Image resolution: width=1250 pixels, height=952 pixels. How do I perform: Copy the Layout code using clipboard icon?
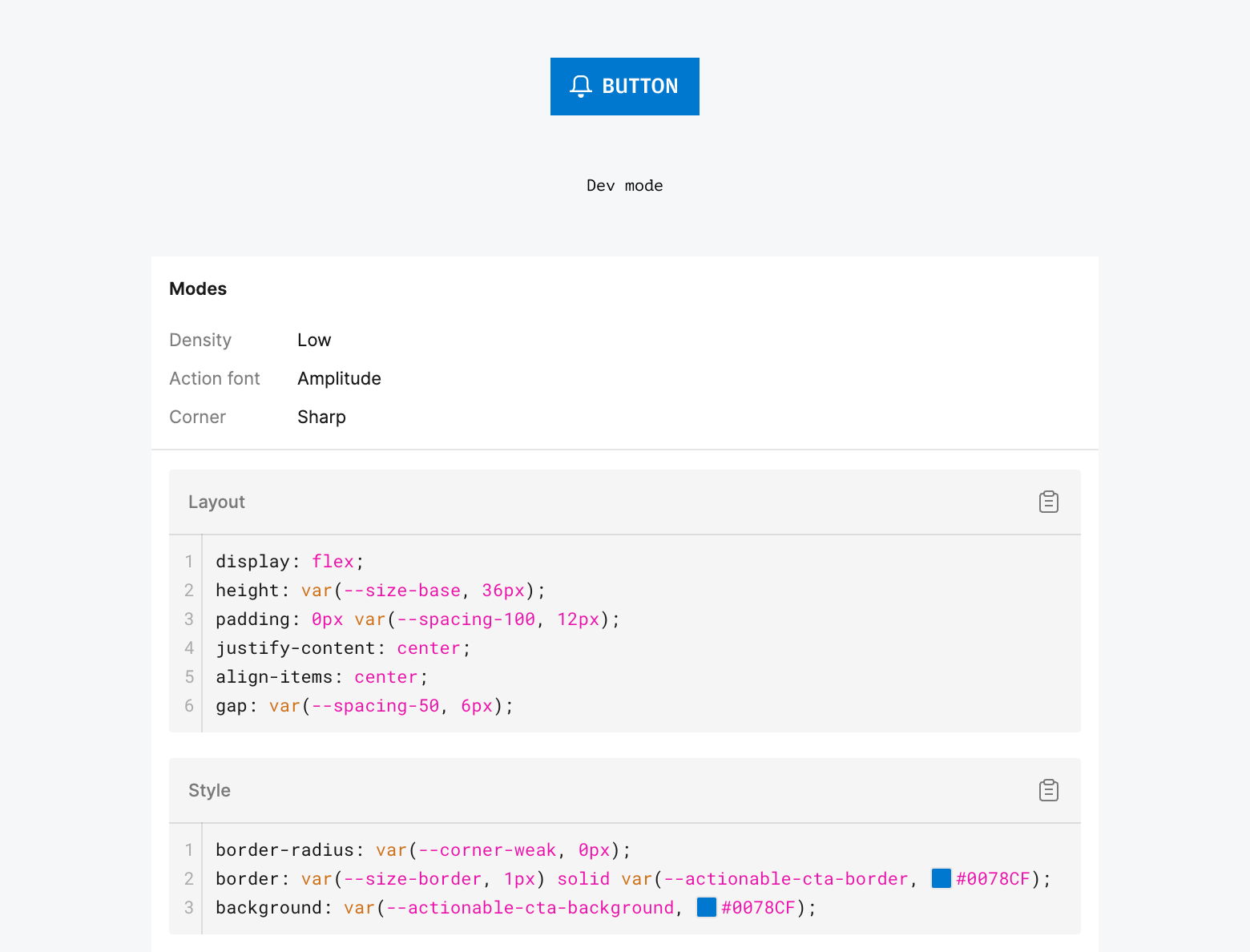(x=1049, y=502)
